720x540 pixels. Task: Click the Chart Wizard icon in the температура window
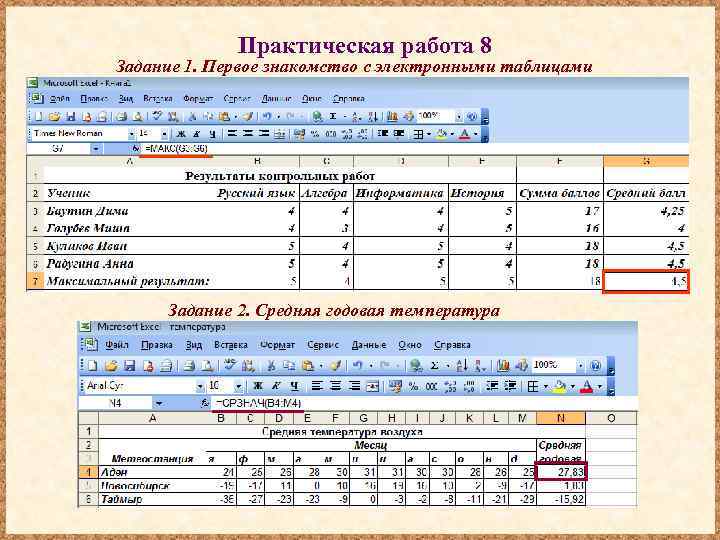503,366
